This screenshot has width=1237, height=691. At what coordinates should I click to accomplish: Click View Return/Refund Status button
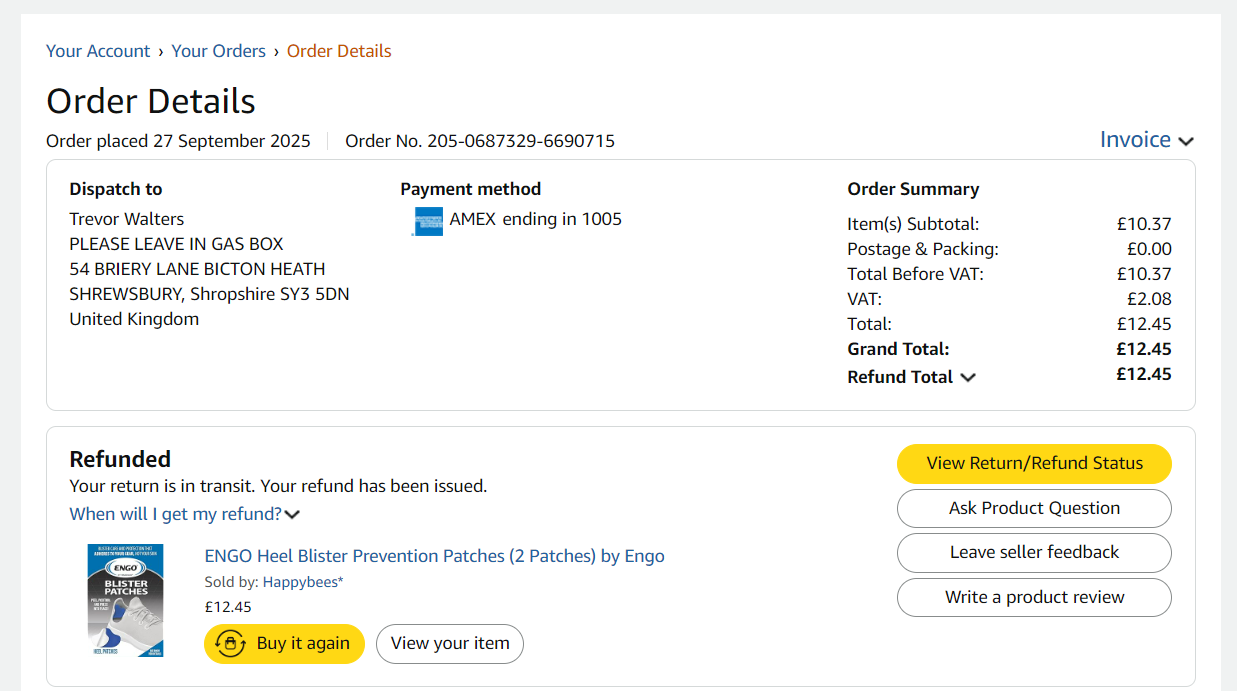click(1034, 463)
